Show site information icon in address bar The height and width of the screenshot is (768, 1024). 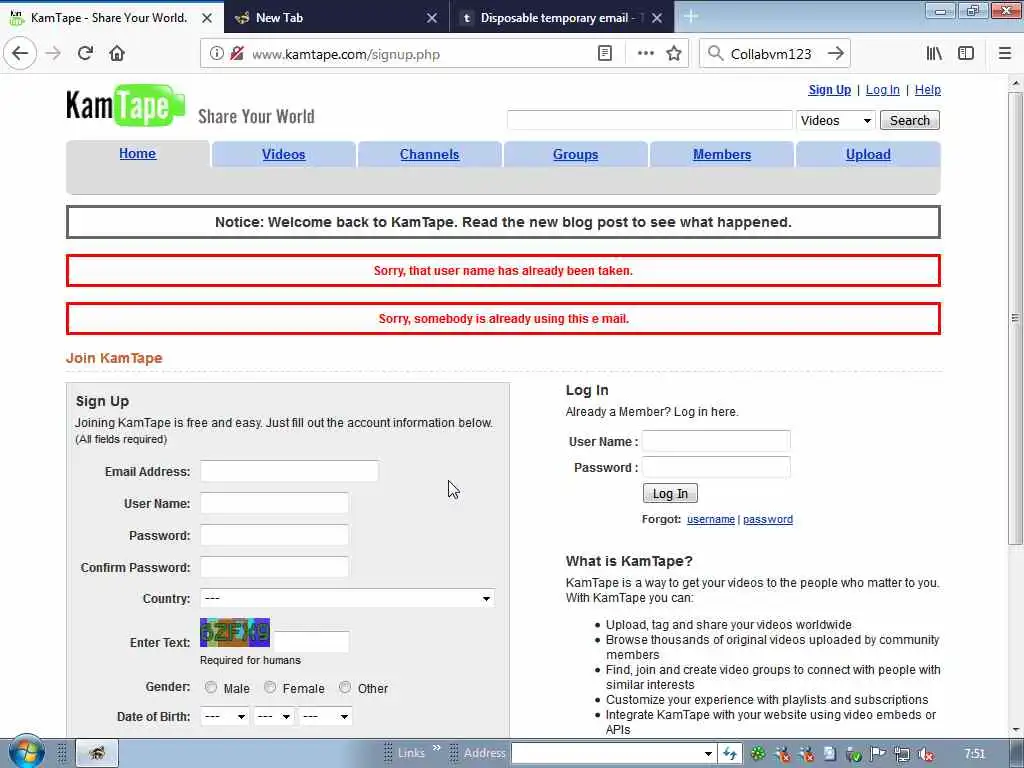tap(217, 54)
